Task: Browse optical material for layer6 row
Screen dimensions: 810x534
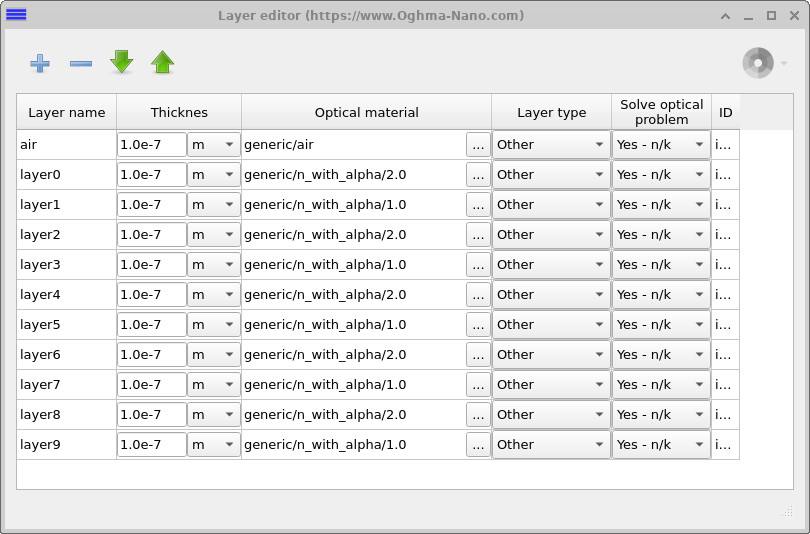Action: coord(478,355)
